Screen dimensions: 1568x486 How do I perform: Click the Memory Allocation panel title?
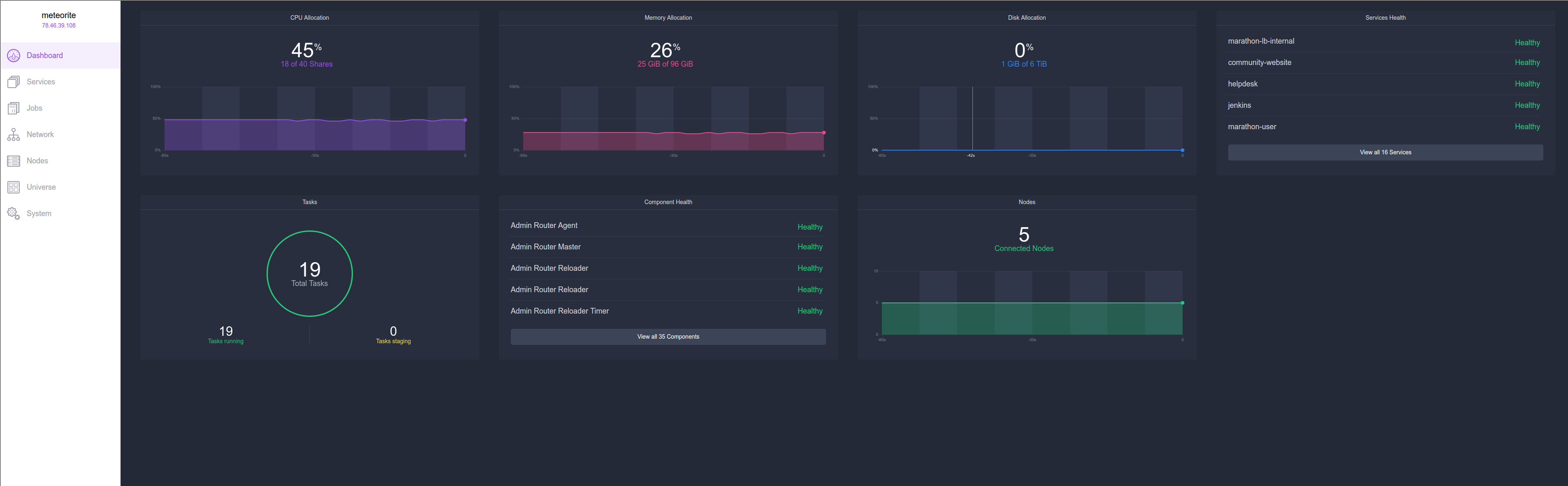(x=668, y=18)
